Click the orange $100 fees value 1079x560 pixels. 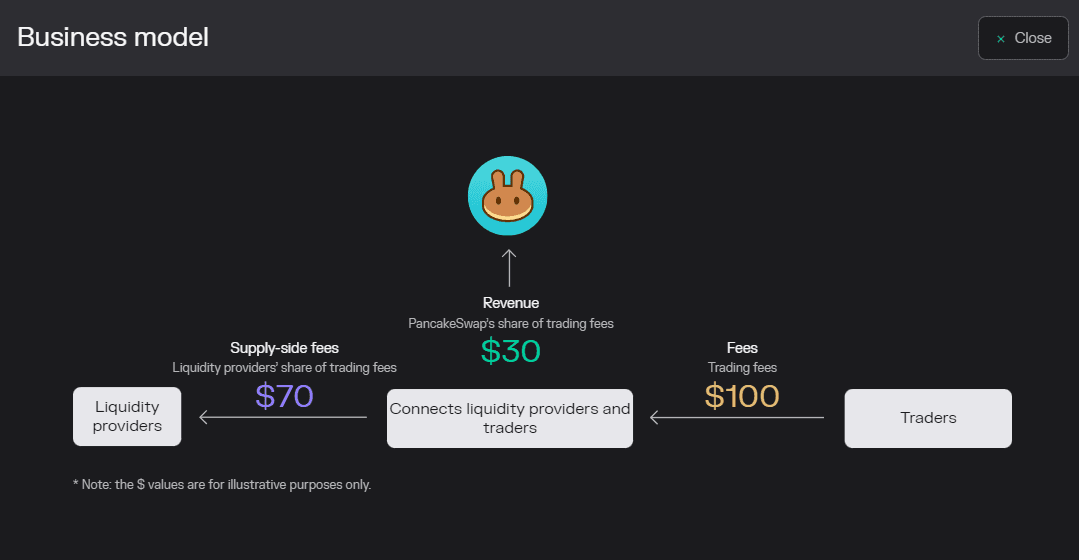tap(742, 396)
